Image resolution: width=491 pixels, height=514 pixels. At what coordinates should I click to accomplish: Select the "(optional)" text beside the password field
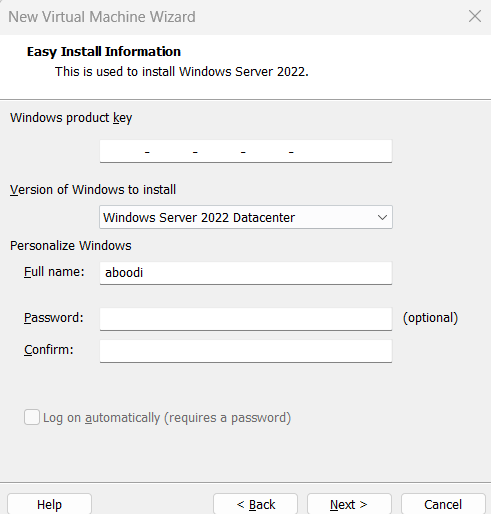[430, 318]
